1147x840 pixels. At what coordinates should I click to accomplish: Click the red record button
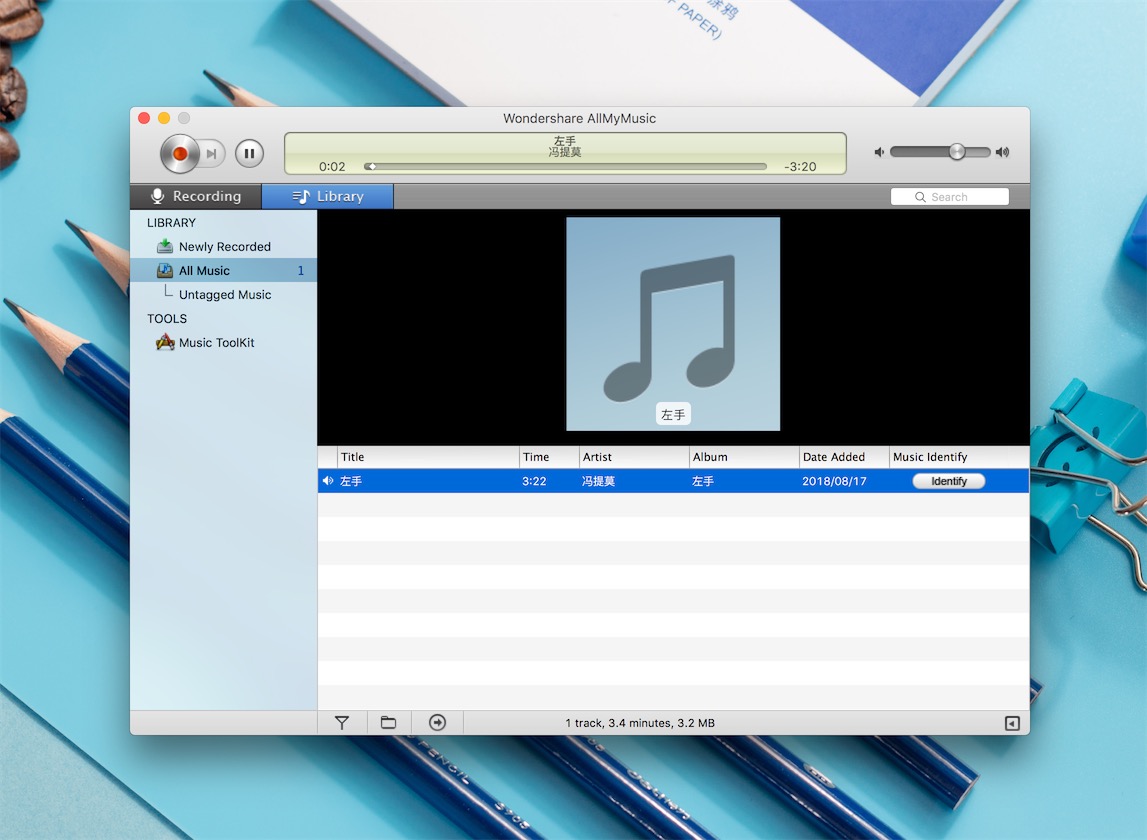click(180, 153)
